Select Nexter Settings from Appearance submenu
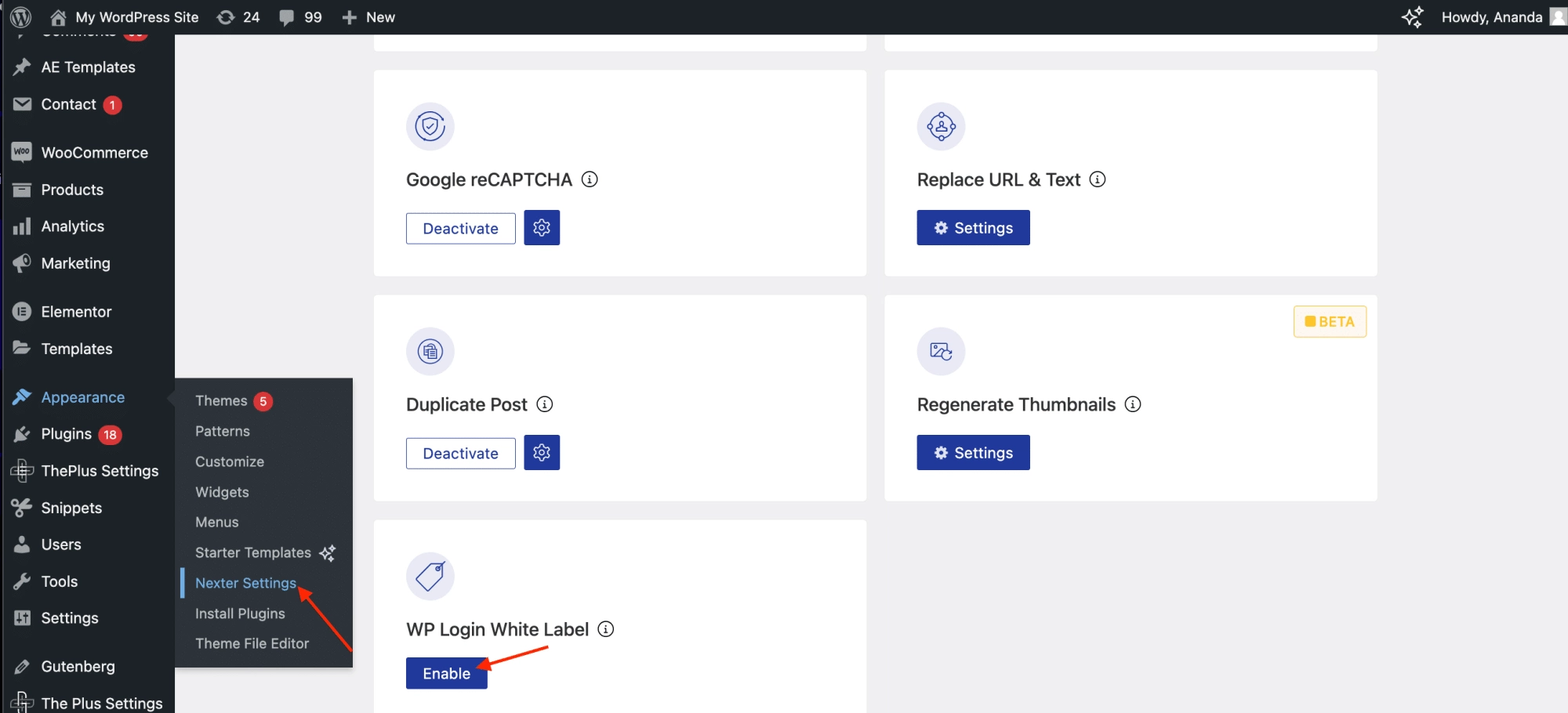The image size is (1568, 713). point(245,583)
